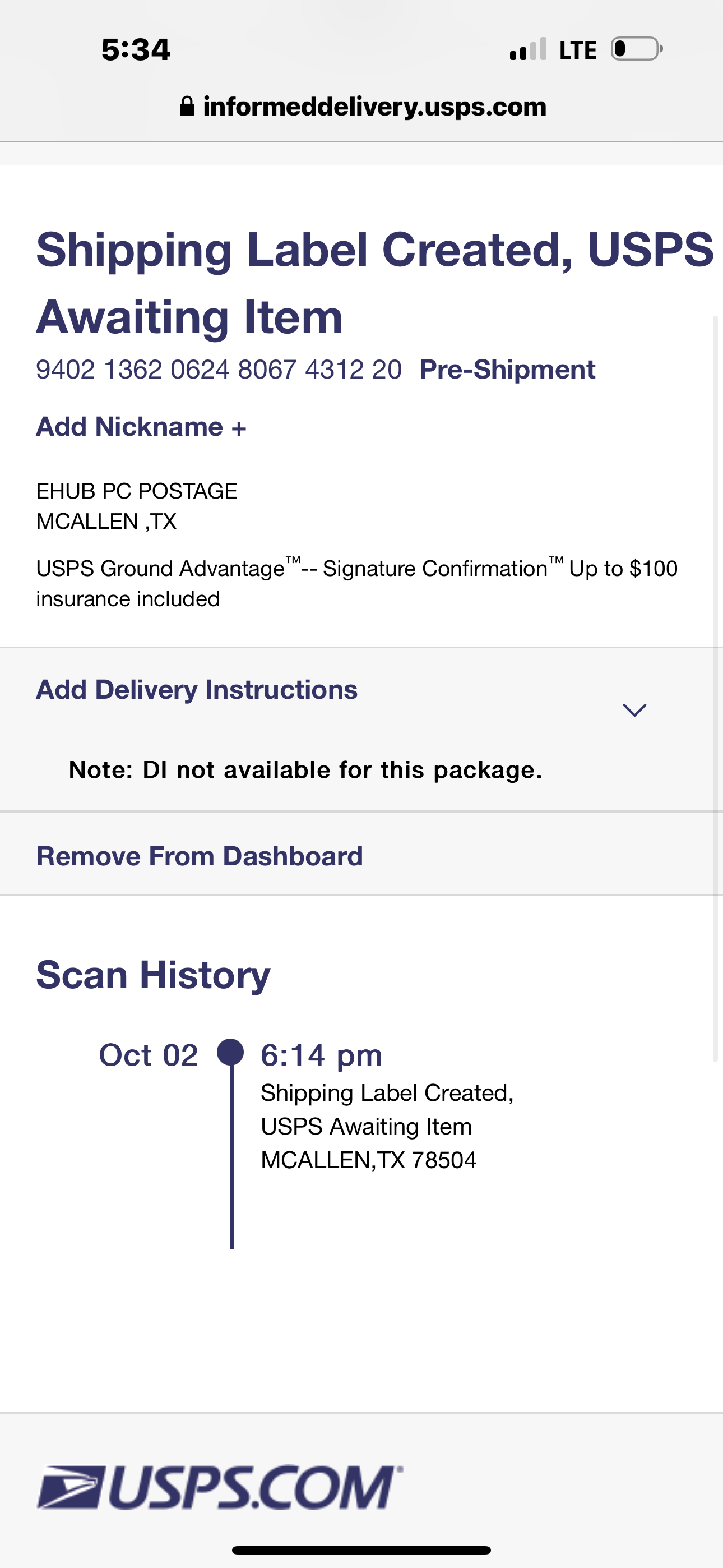The height and width of the screenshot is (1568, 723).
Task: Open Add Delivery Instructions section
Action: [x=197, y=690]
